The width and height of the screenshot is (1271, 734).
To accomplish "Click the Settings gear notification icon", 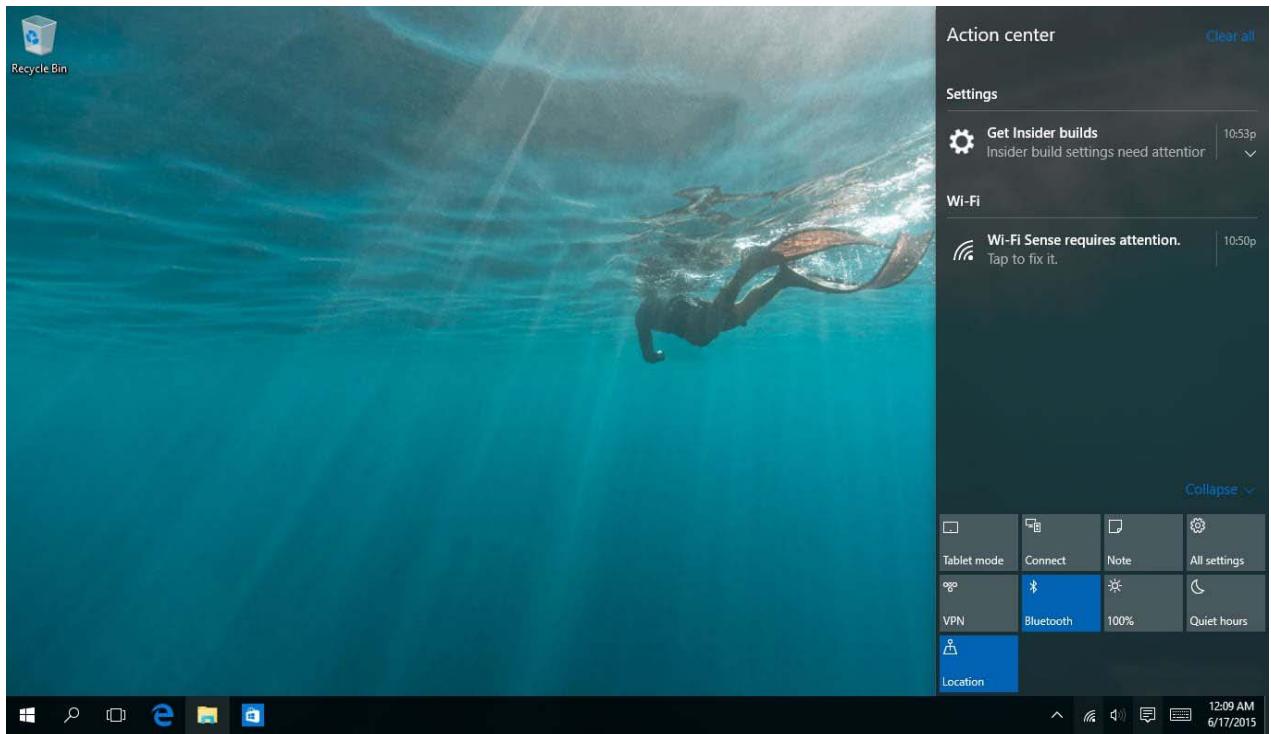I will pos(961,143).
